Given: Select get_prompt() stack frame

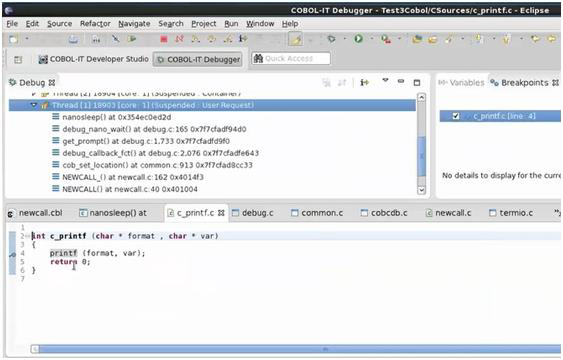Looking at the screenshot, I should point(146,141).
